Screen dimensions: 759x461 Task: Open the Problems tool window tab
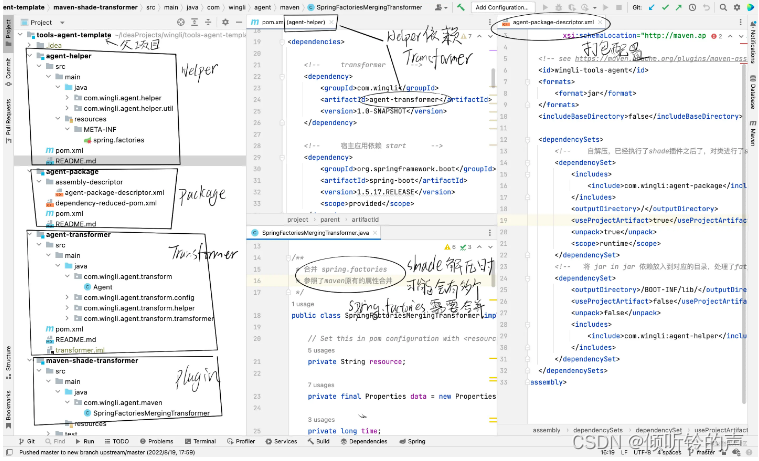[156, 442]
